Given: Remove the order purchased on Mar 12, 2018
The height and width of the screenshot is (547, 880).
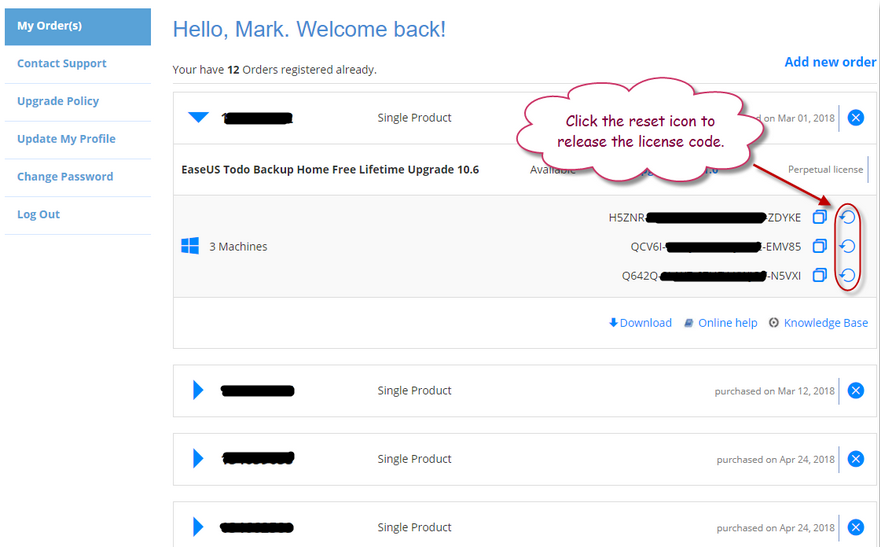Looking at the screenshot, I should (855, 390).
